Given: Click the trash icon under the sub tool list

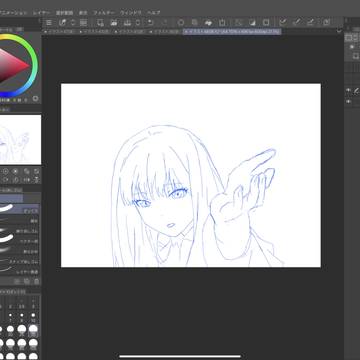Looking at the screenshot, I should pos(37,282).
